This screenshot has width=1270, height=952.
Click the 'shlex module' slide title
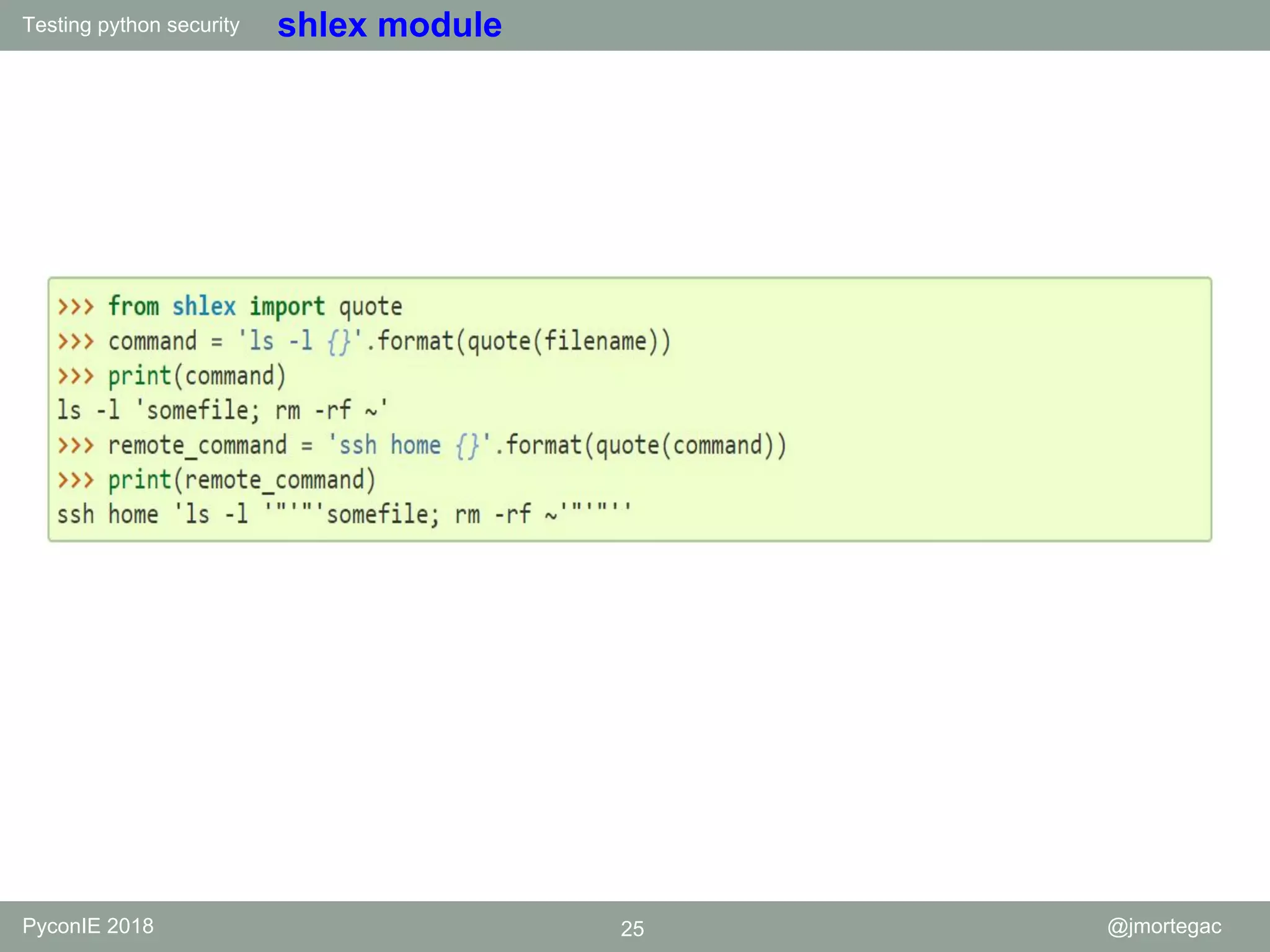pyautogui.click(x=389, y=25)
